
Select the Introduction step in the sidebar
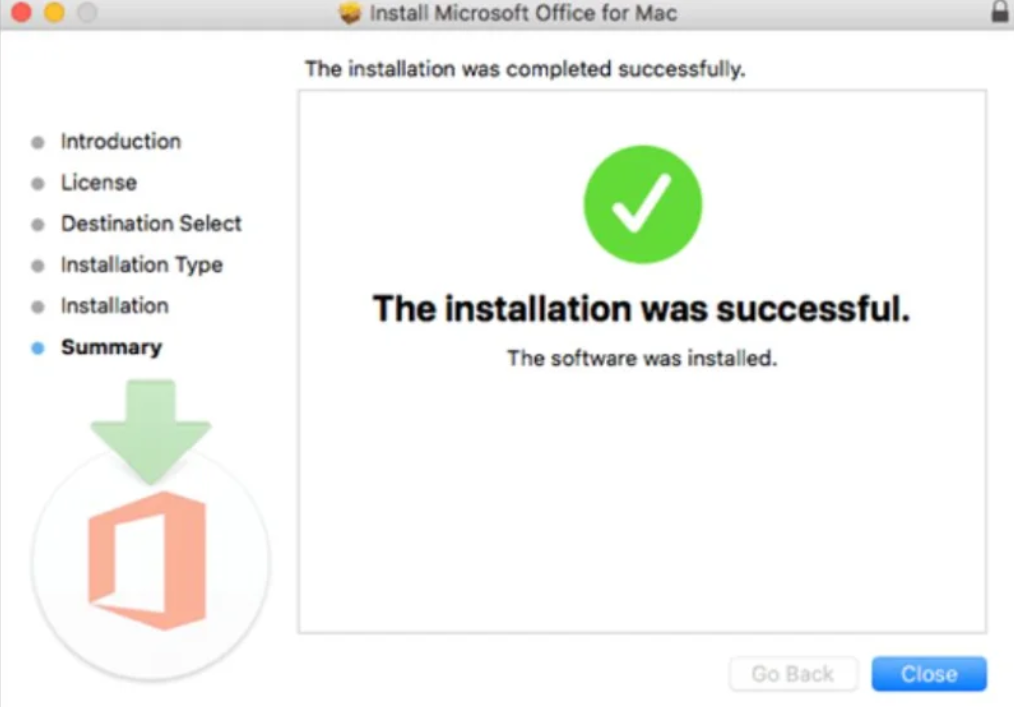120,141
